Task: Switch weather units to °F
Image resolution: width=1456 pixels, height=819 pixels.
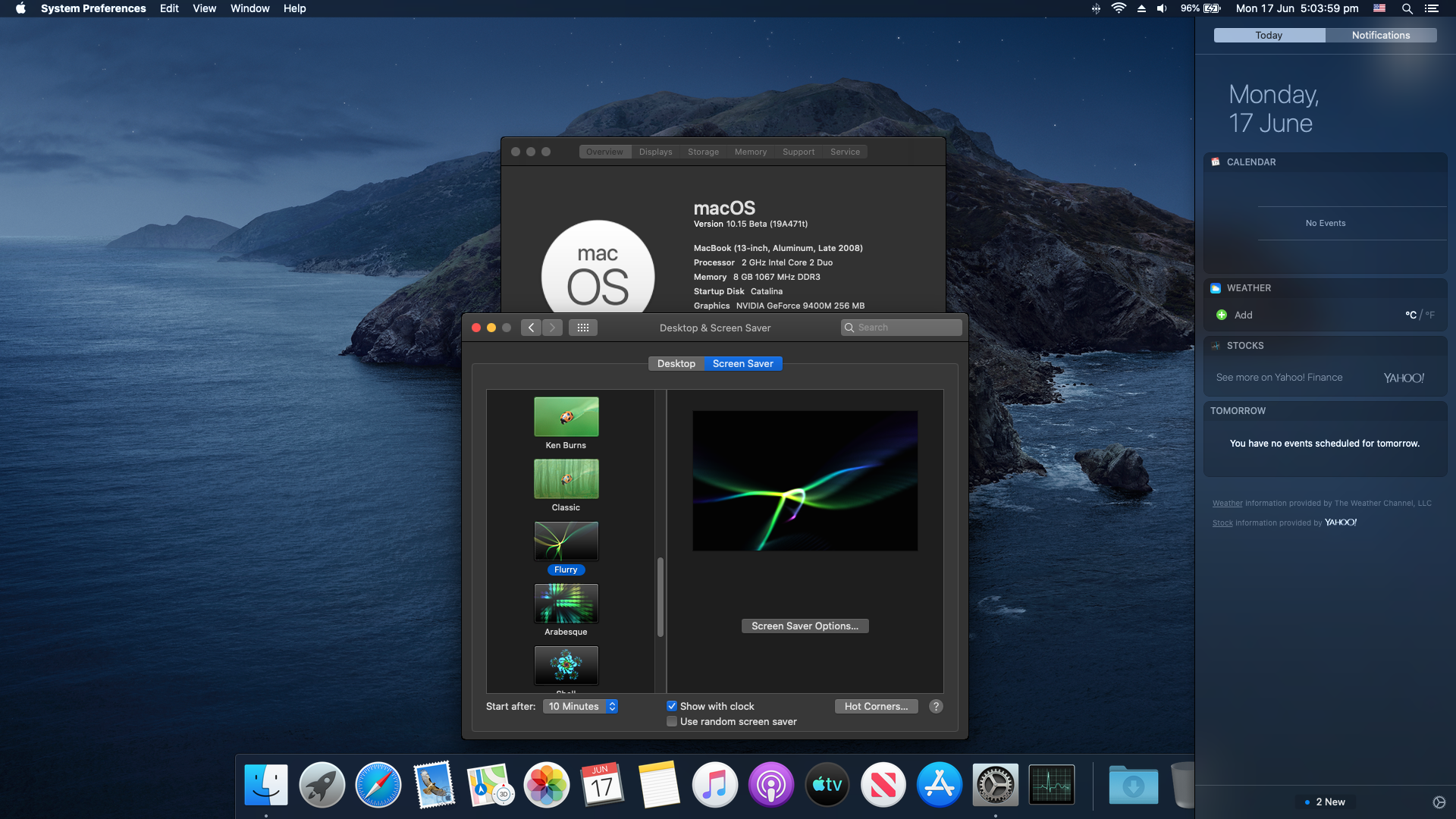Action: click(1430, 315)
